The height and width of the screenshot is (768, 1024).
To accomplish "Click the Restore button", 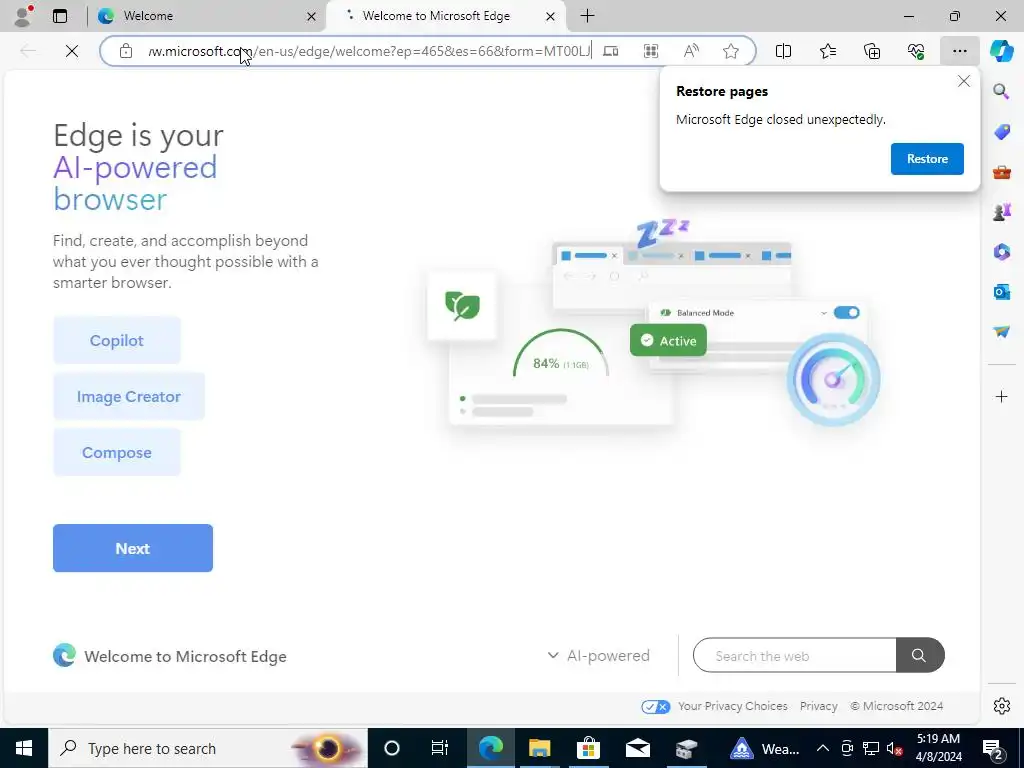I will pos(927,159).
